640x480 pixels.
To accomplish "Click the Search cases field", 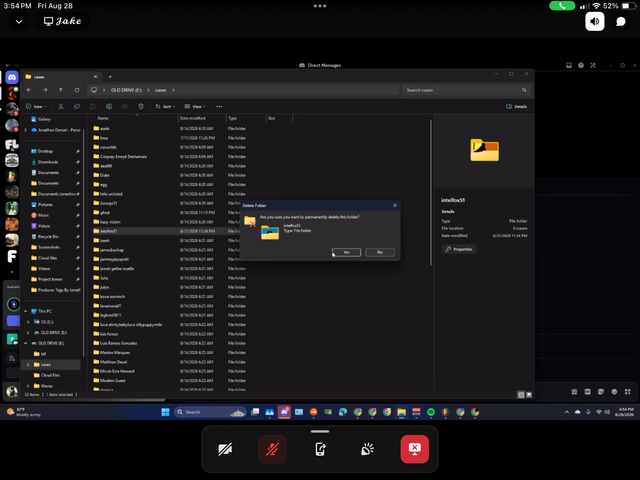I will click(x=466, y=90).
